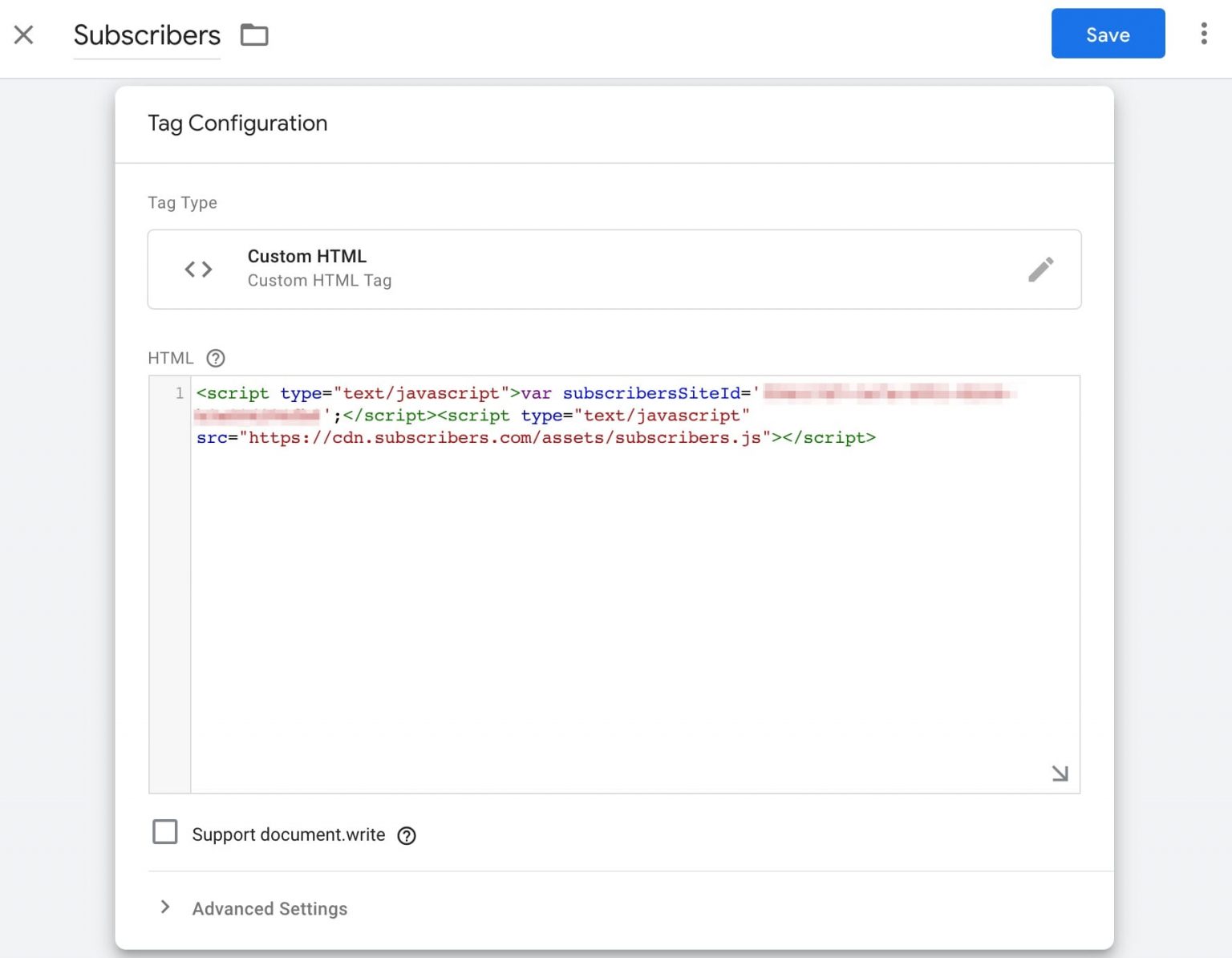Click the Advanced Settings chevron arrow
The width and height of the screenshot is (1232, 958).
[166, 907]
